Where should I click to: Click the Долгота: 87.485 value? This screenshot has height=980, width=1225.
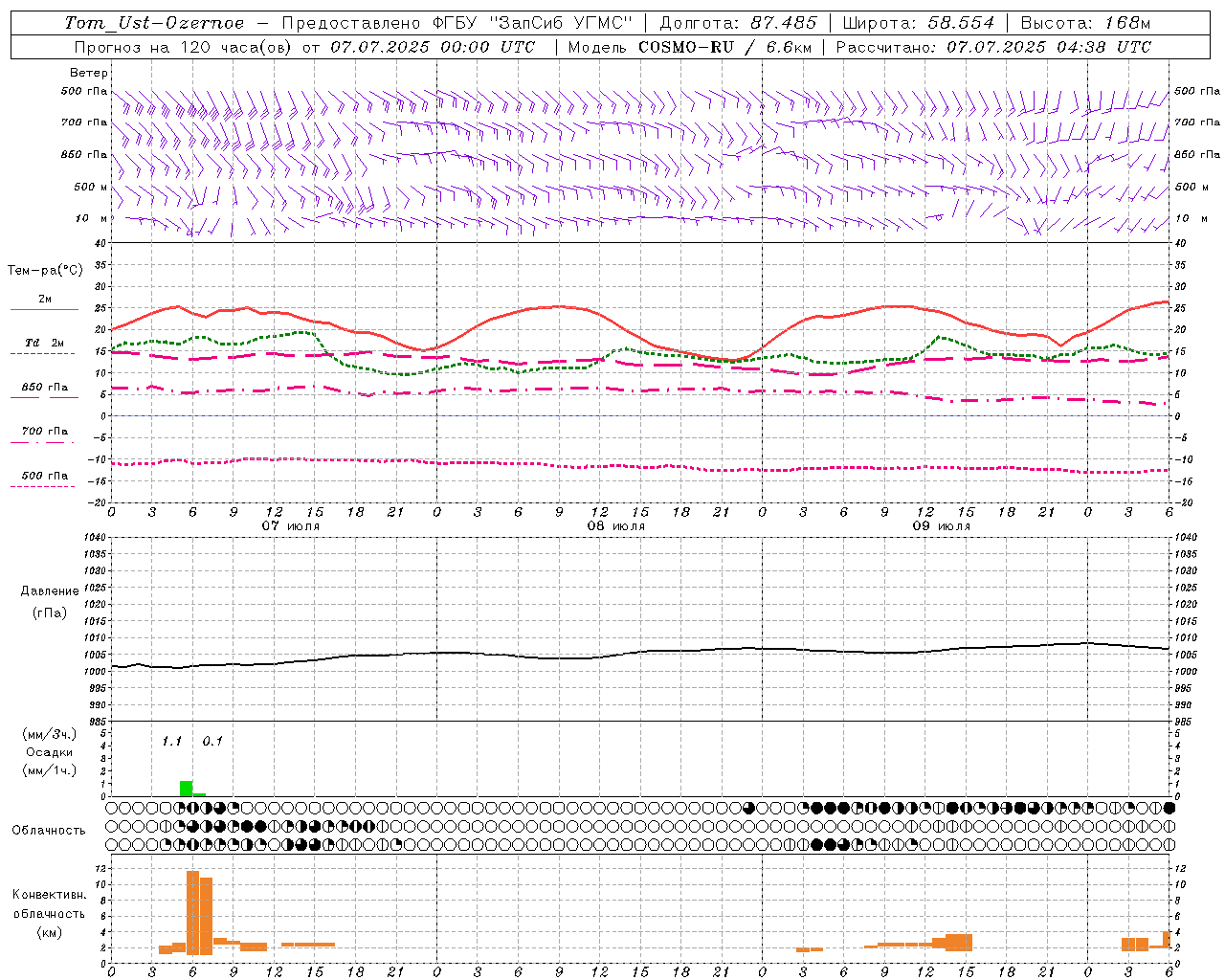pos(739,23)
